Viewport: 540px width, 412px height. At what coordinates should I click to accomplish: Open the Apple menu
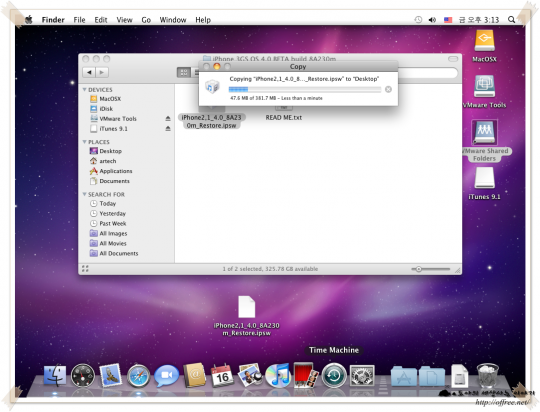coord(29,19)
